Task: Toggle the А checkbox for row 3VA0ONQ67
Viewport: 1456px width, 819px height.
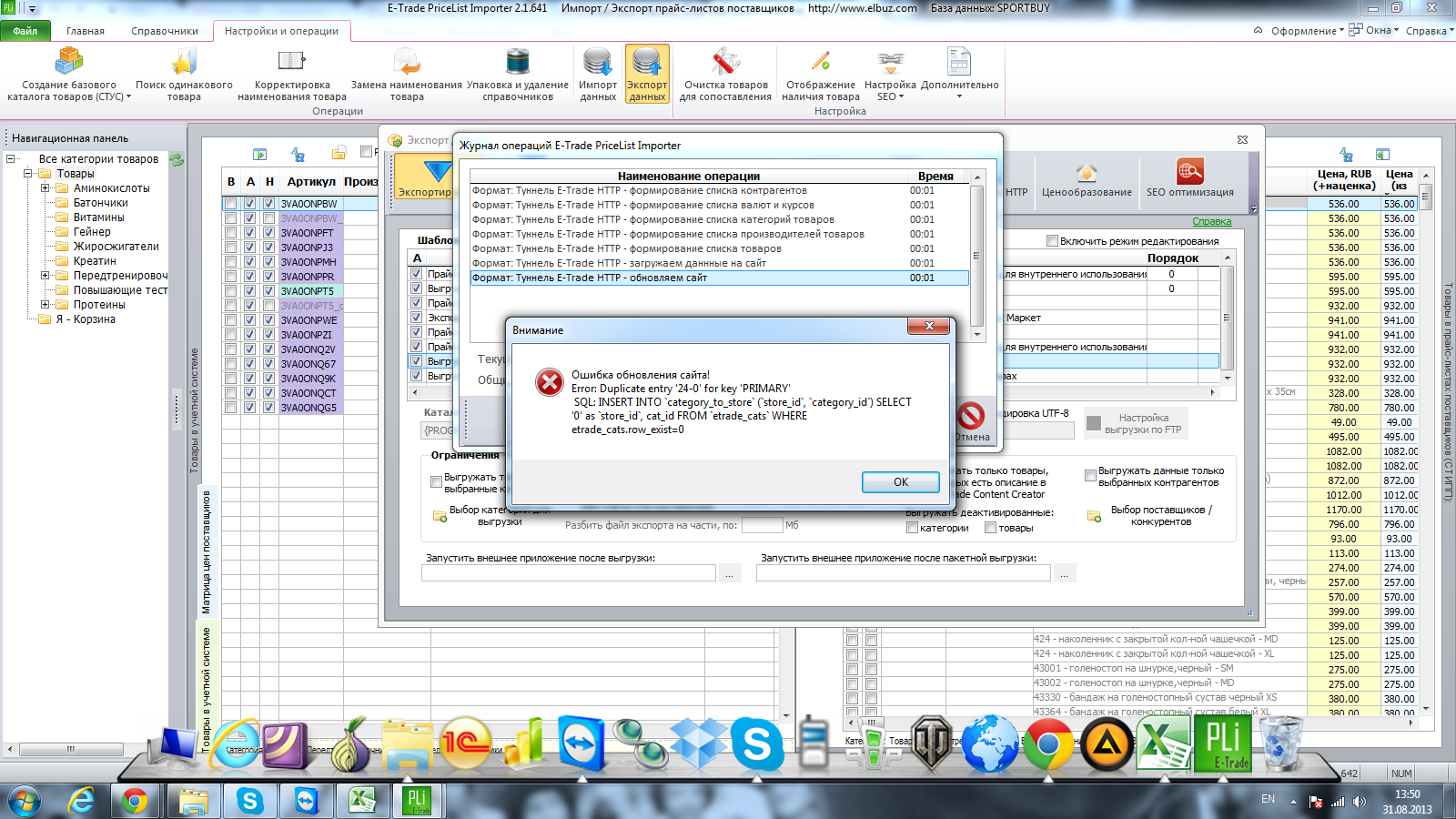Action: tap(250, 364)
